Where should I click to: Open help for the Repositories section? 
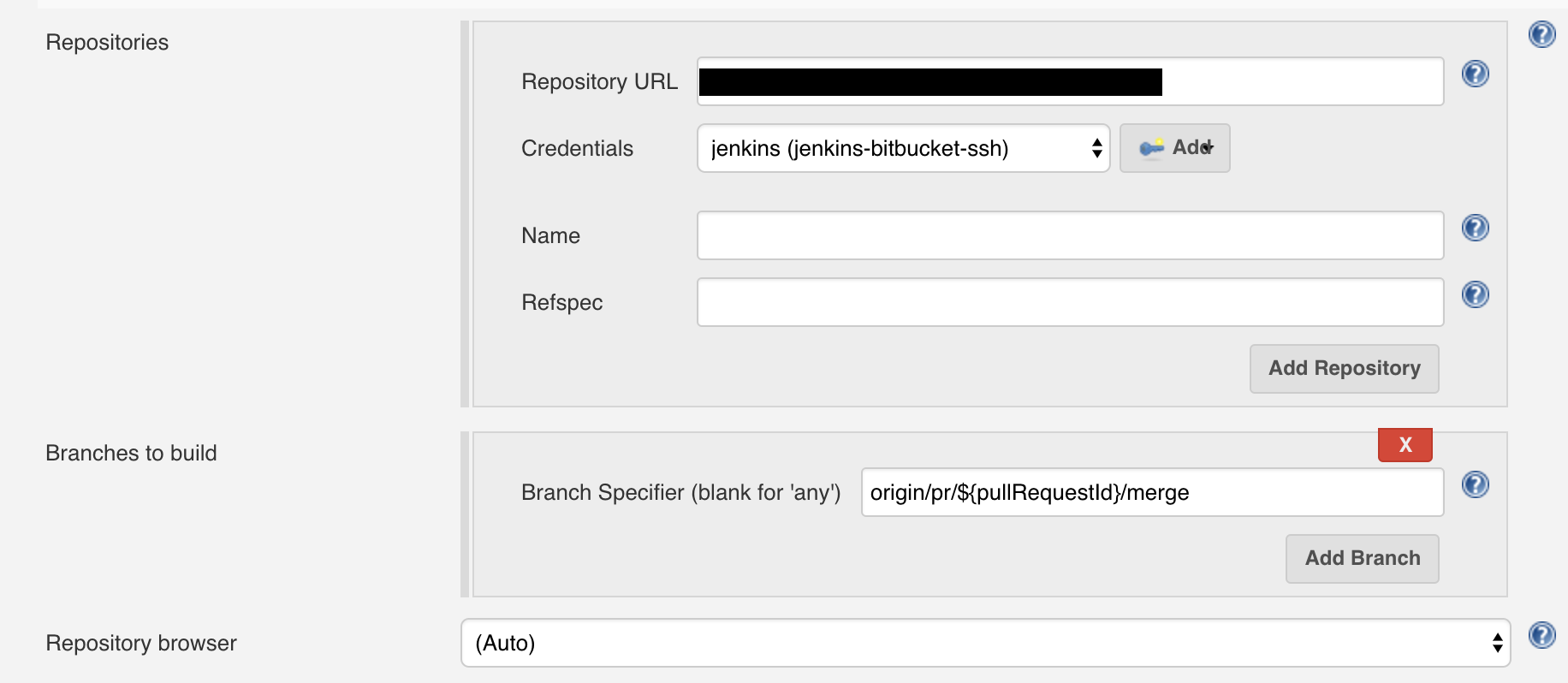[x=1541, y=34]
